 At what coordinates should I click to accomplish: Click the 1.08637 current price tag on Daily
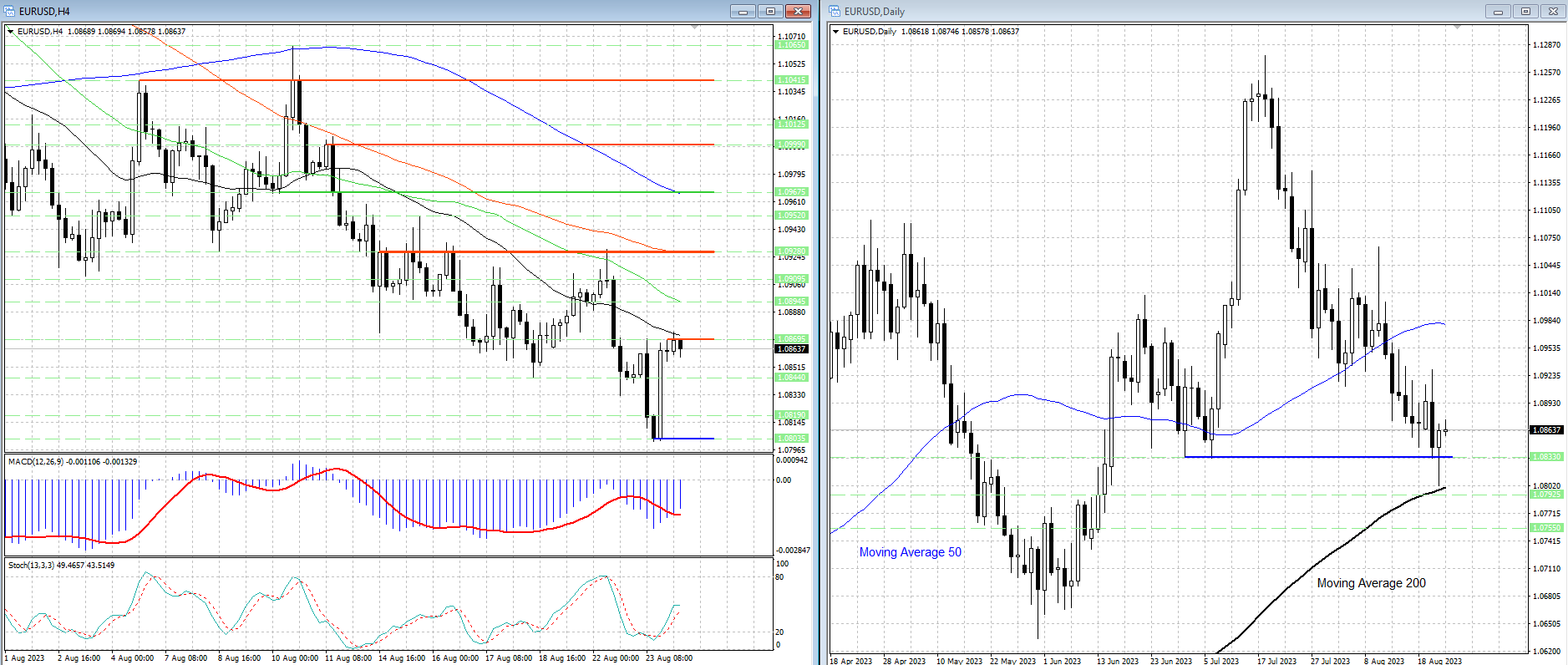[x=1545, y=429]
